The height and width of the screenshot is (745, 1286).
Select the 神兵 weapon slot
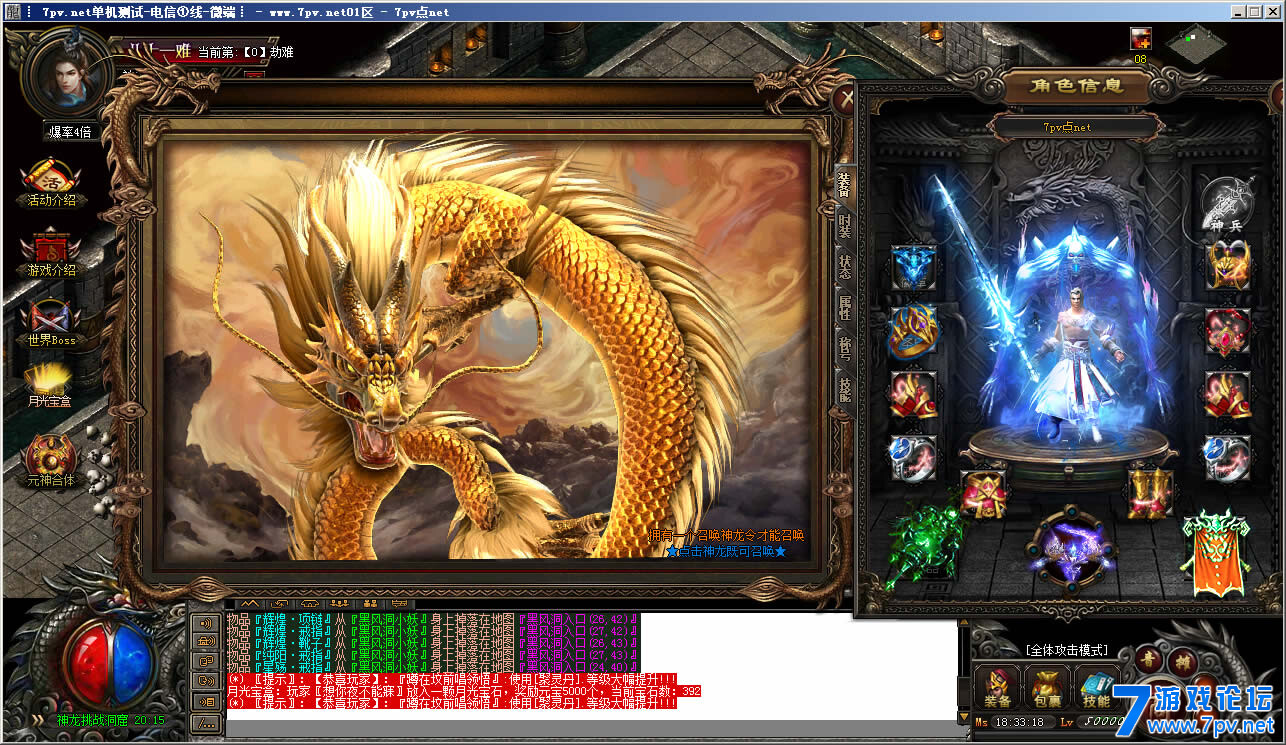pyautogui.click(x=1226, y=205)
